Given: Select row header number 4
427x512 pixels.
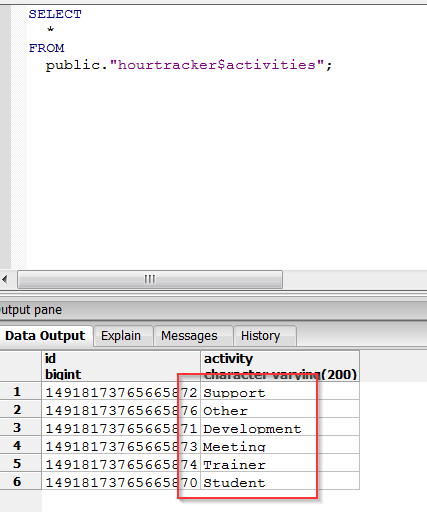Looking at the screenshot, I should (x=21, y=445).
